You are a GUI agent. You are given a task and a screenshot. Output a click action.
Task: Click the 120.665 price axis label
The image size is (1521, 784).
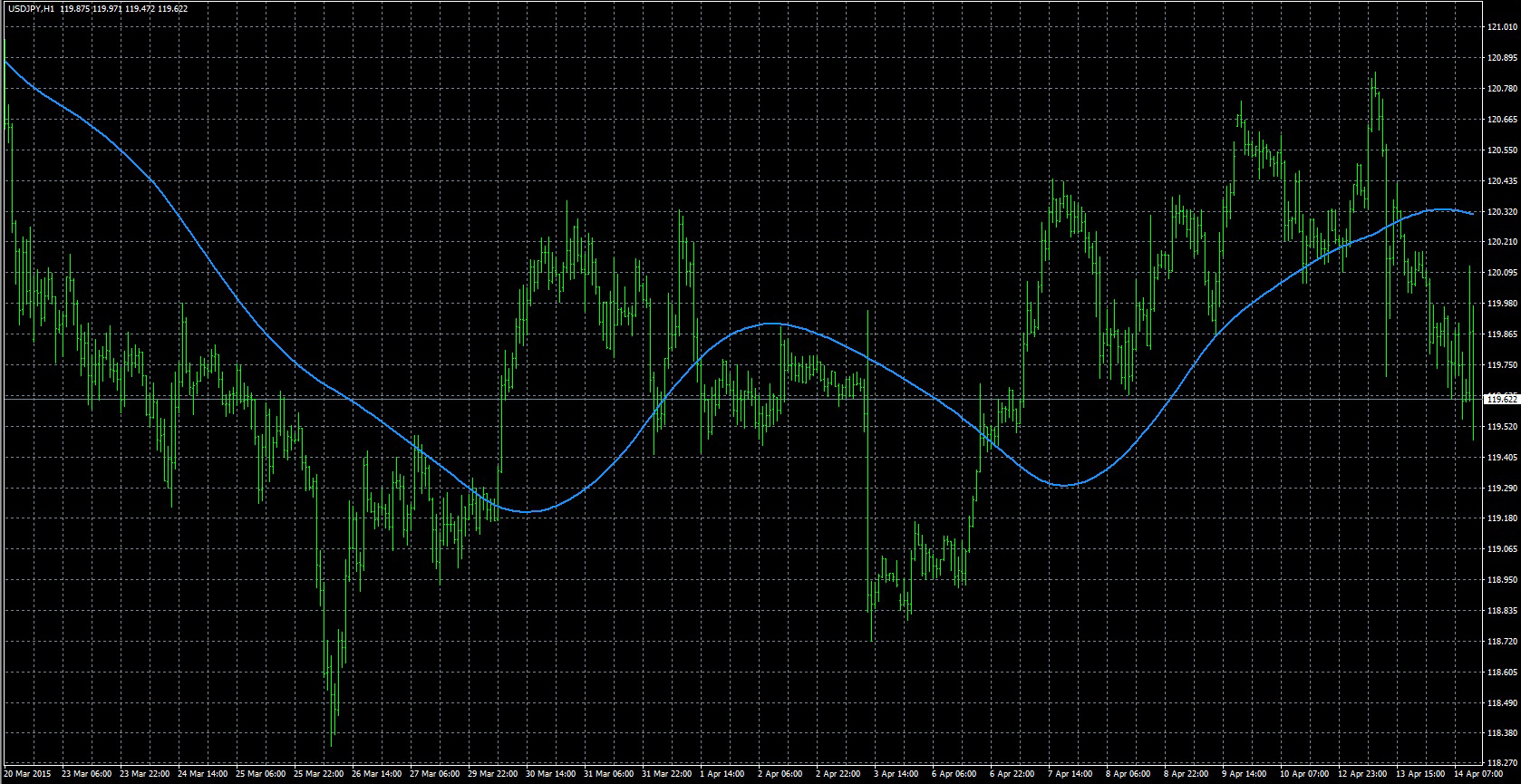pyautogui.click(x=1503, y=120)
